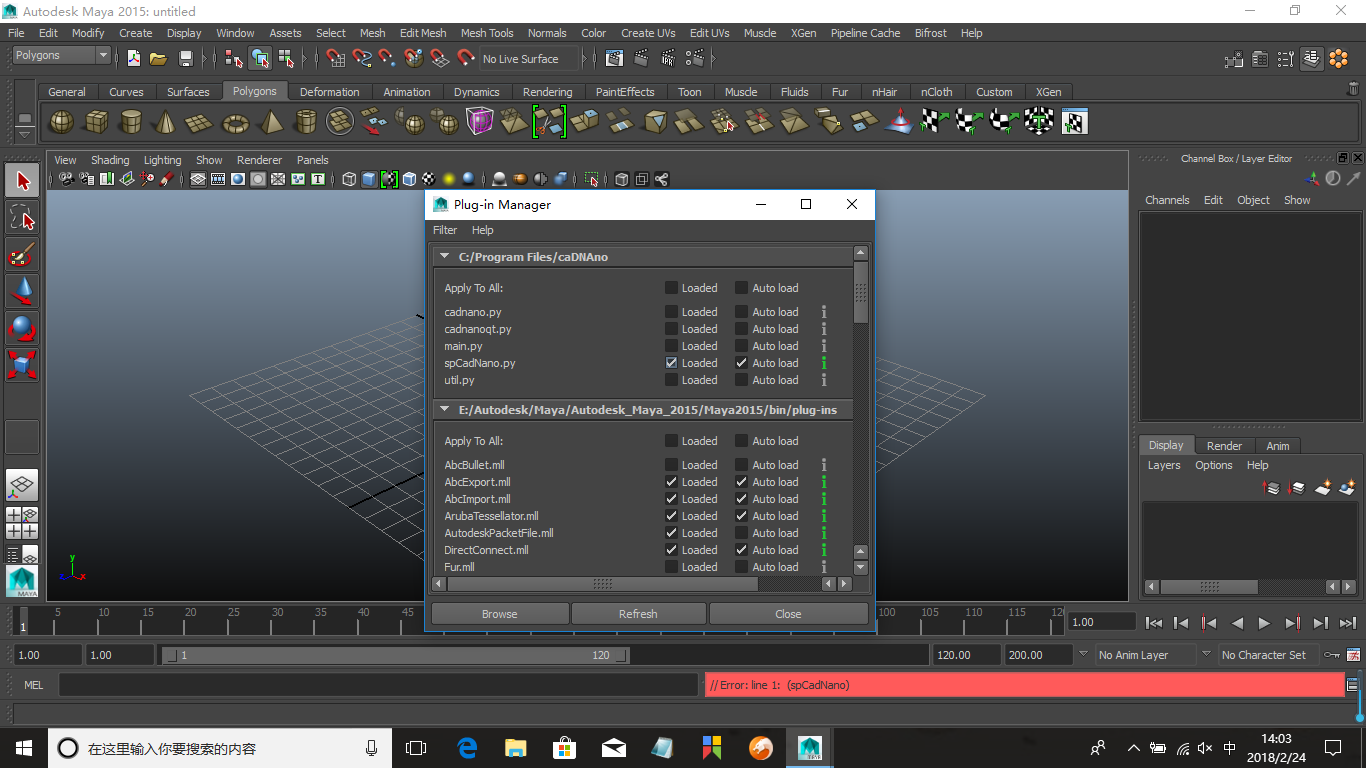
Task: Click the play forward button
Action: point(1264,623)
